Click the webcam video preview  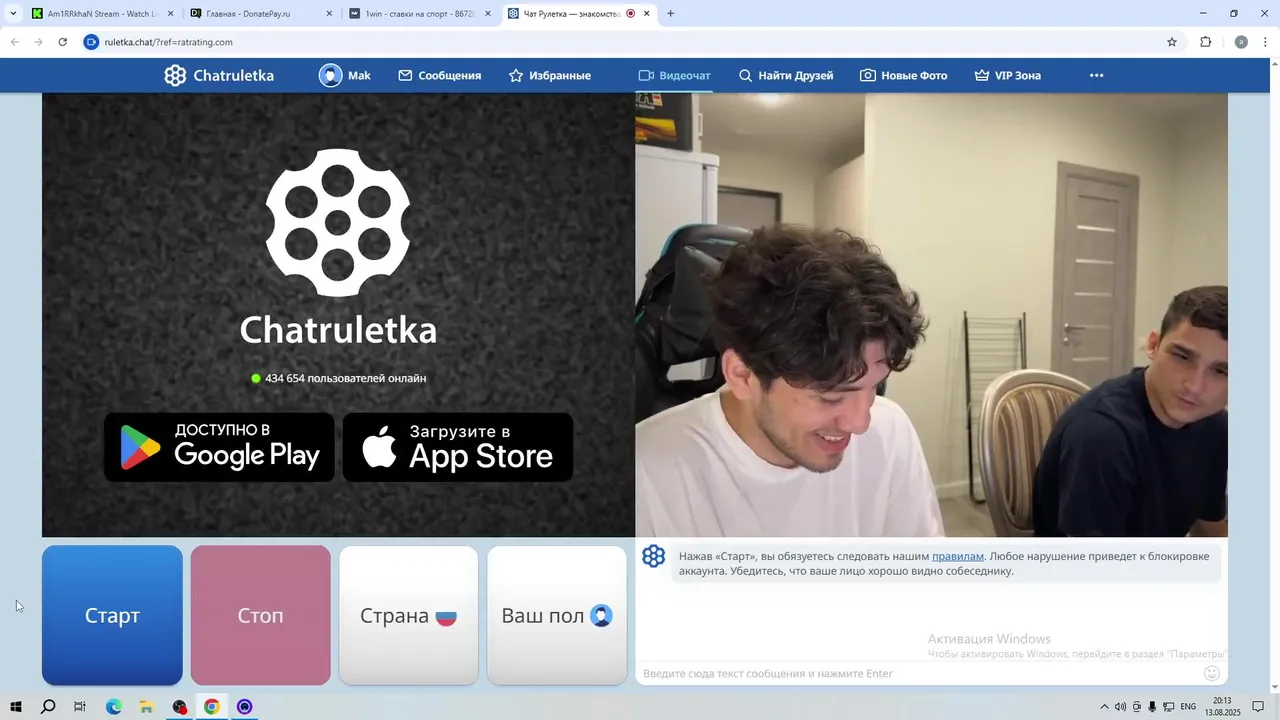(931, 315)
